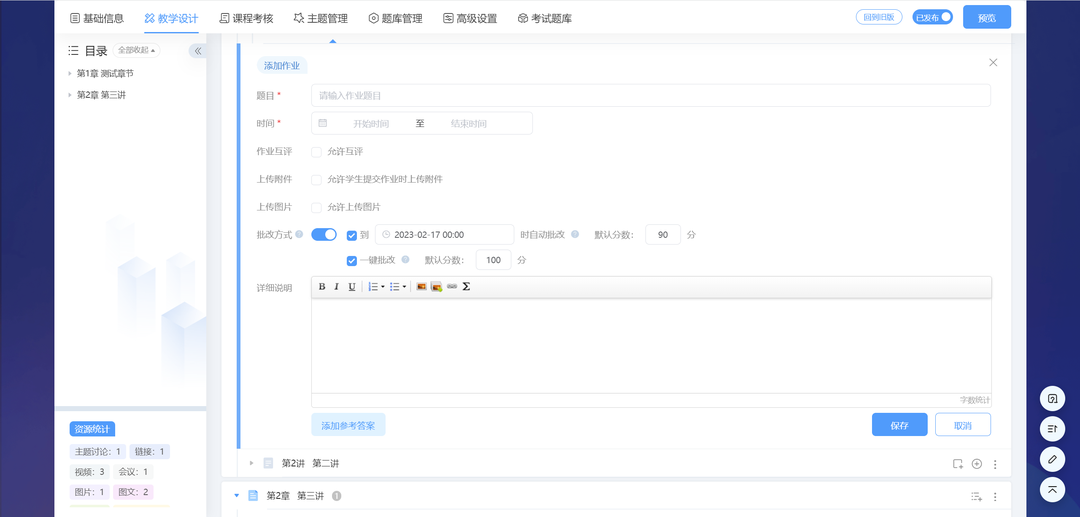Check the 允许上传图片 checkbox
Viewport: 1080px width, 517px height.
point(317,207)
